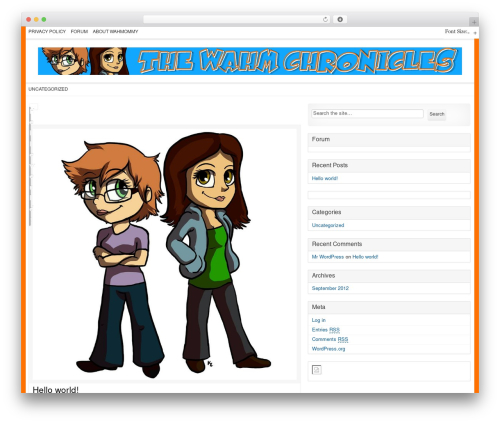
Task: Open the Mr WordPress commenter link
Action: pyautogui.click(x=328, y=257)
